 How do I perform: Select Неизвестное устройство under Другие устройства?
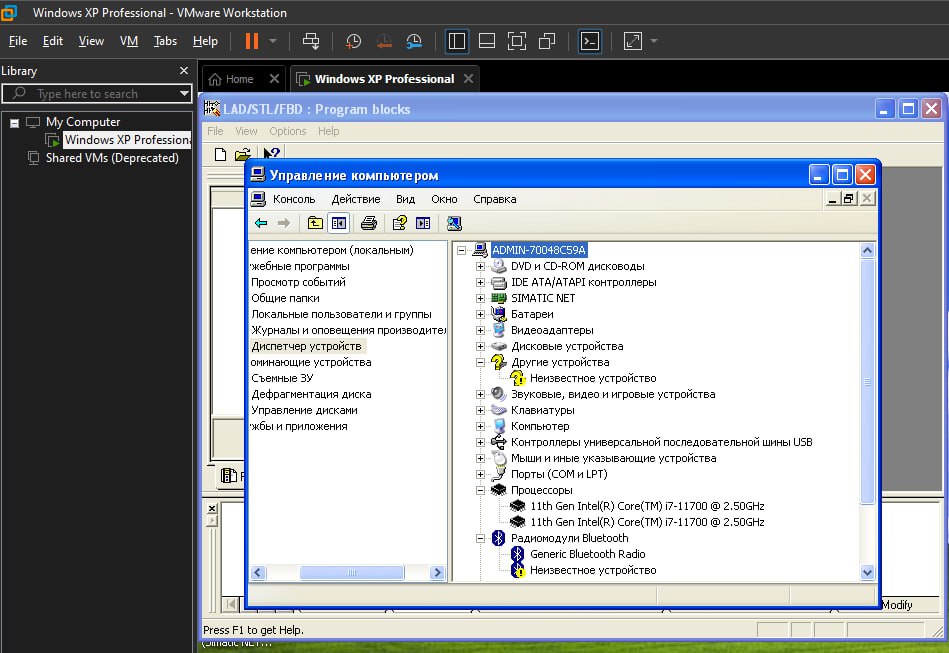[x=593, y=378]
